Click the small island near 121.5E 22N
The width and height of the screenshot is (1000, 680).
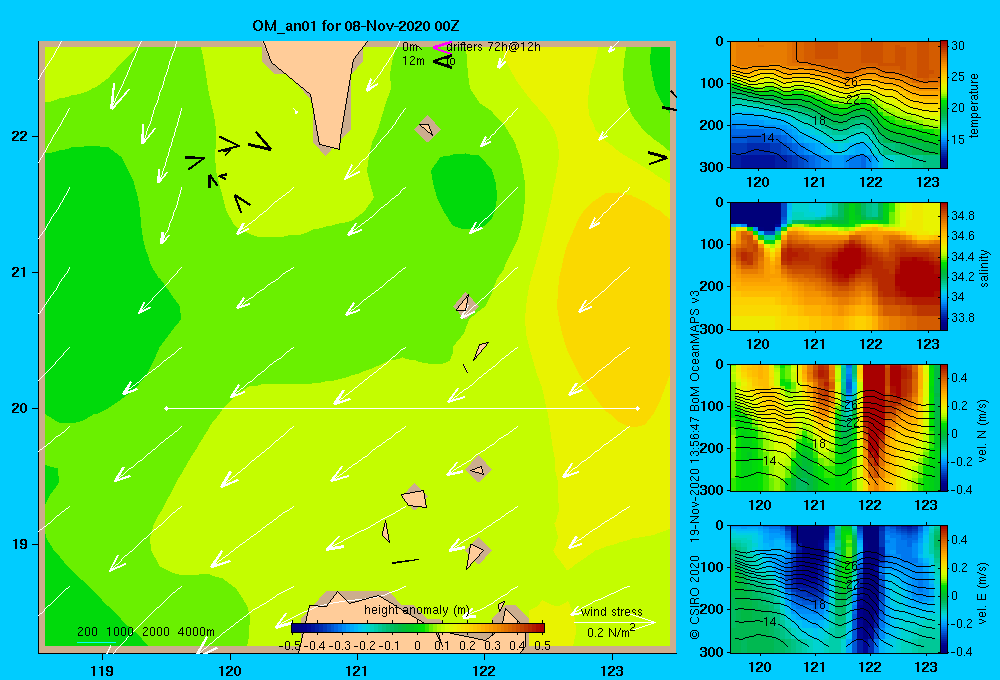[427, 129]
